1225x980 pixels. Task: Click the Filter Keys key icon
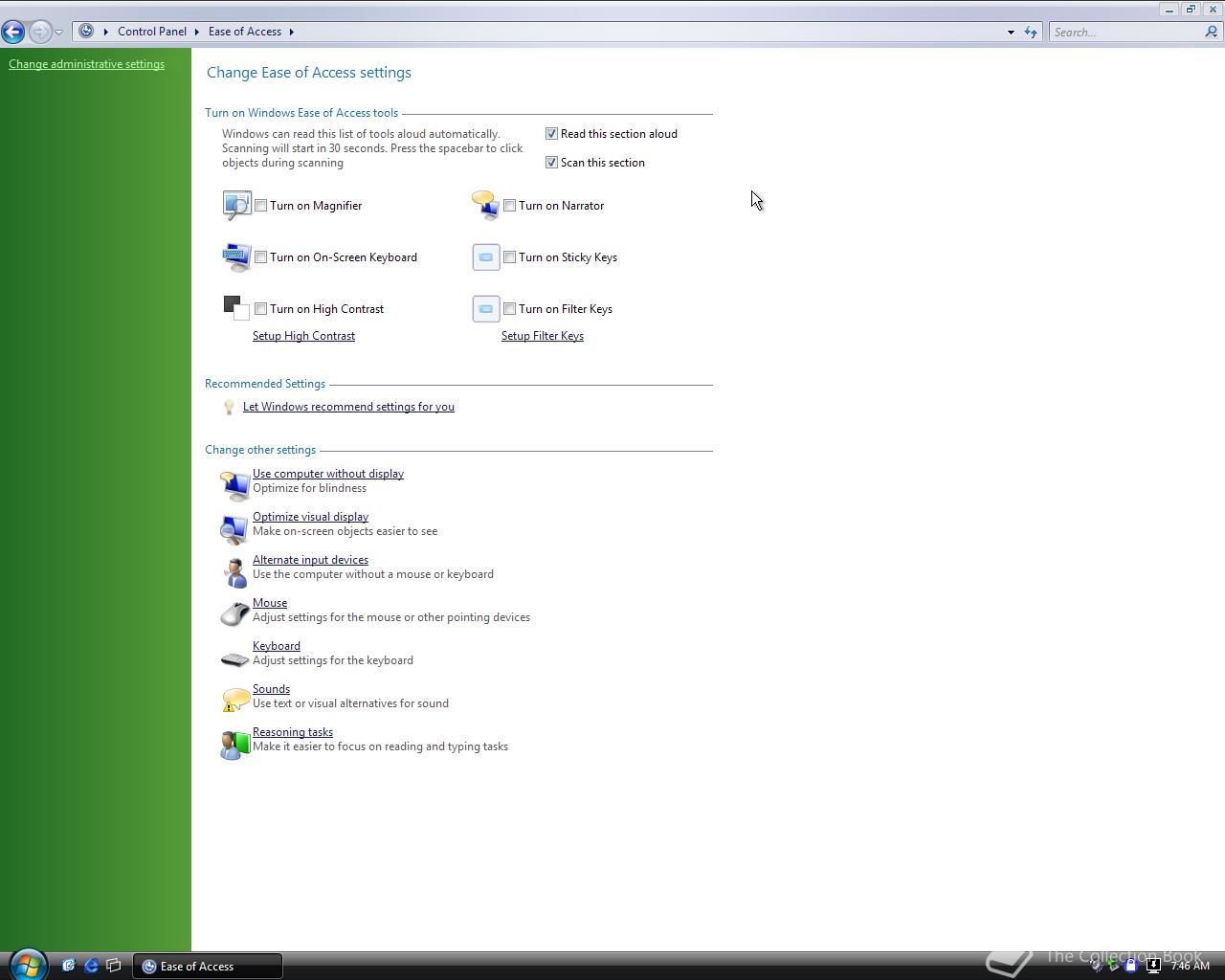485,308
